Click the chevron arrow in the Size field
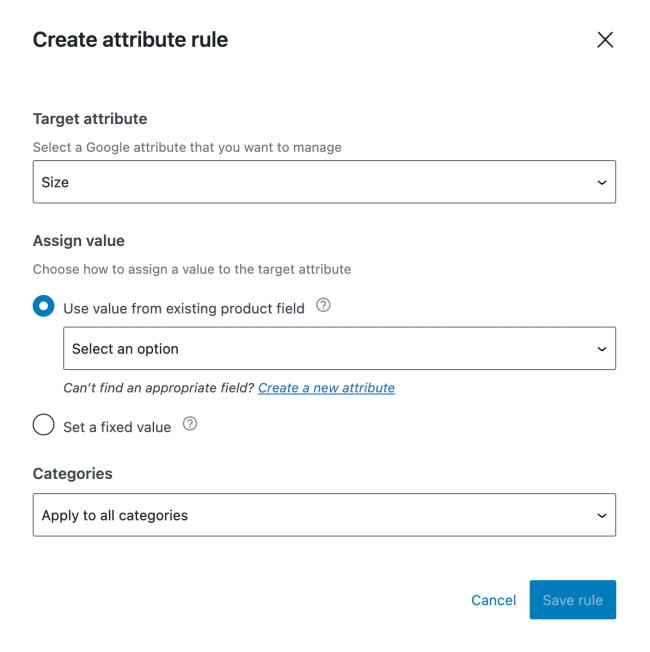 pyautogui.click(x=602, y=183)
